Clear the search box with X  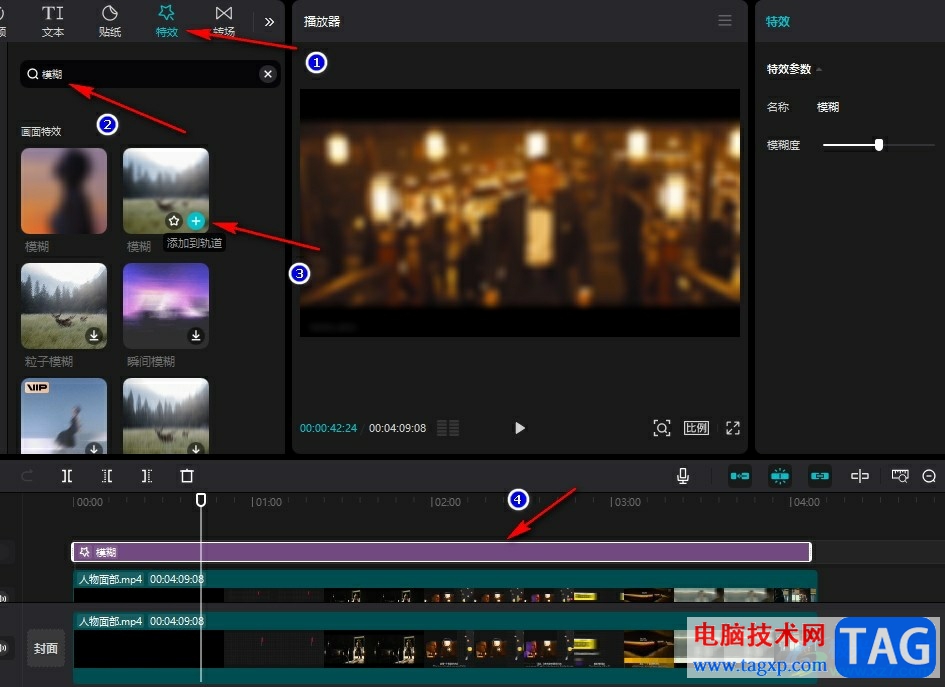(x=268, y=74)
